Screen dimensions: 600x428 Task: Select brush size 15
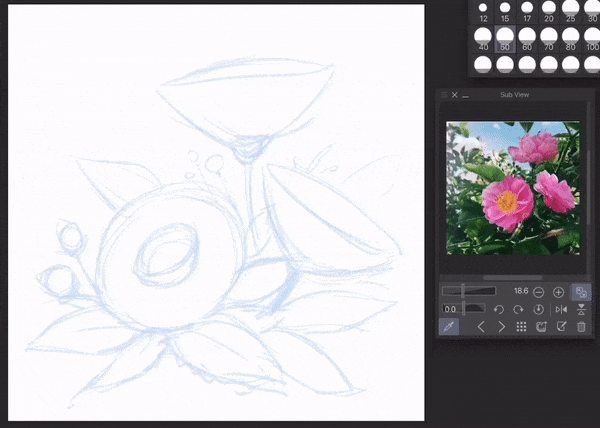[505, 11]
